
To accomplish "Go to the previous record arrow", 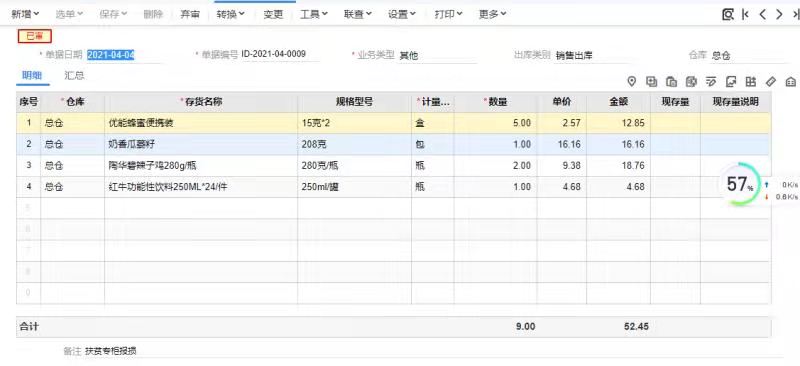I will [763, 14].
